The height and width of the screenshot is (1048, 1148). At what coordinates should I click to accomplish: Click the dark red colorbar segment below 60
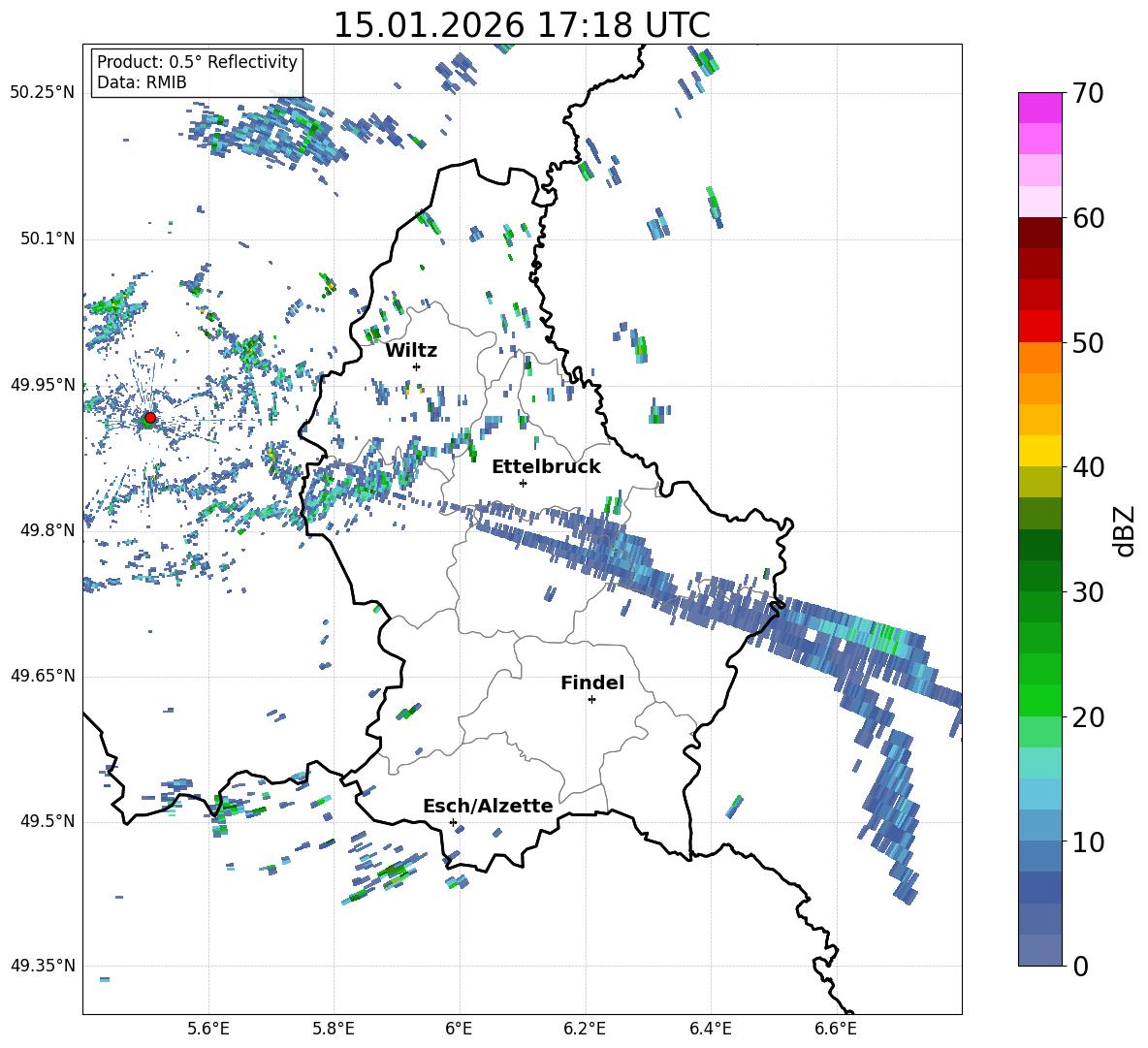pyautogui.click(x=1039, y=233)
